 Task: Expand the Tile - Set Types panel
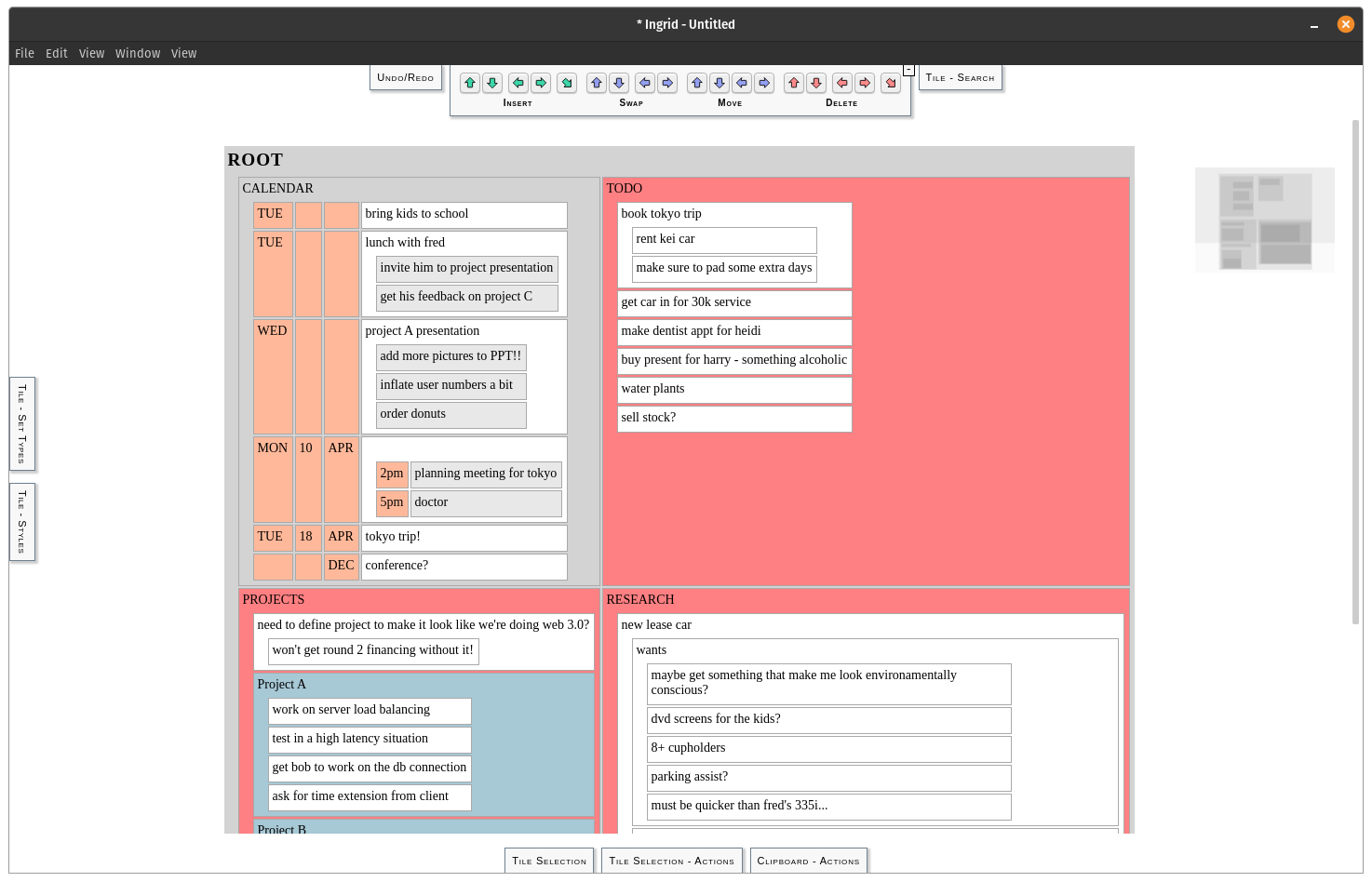tap(21, 423)
